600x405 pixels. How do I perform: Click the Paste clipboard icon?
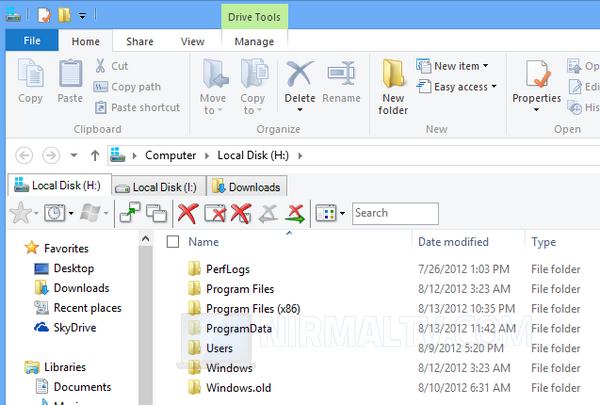point(70,73)
